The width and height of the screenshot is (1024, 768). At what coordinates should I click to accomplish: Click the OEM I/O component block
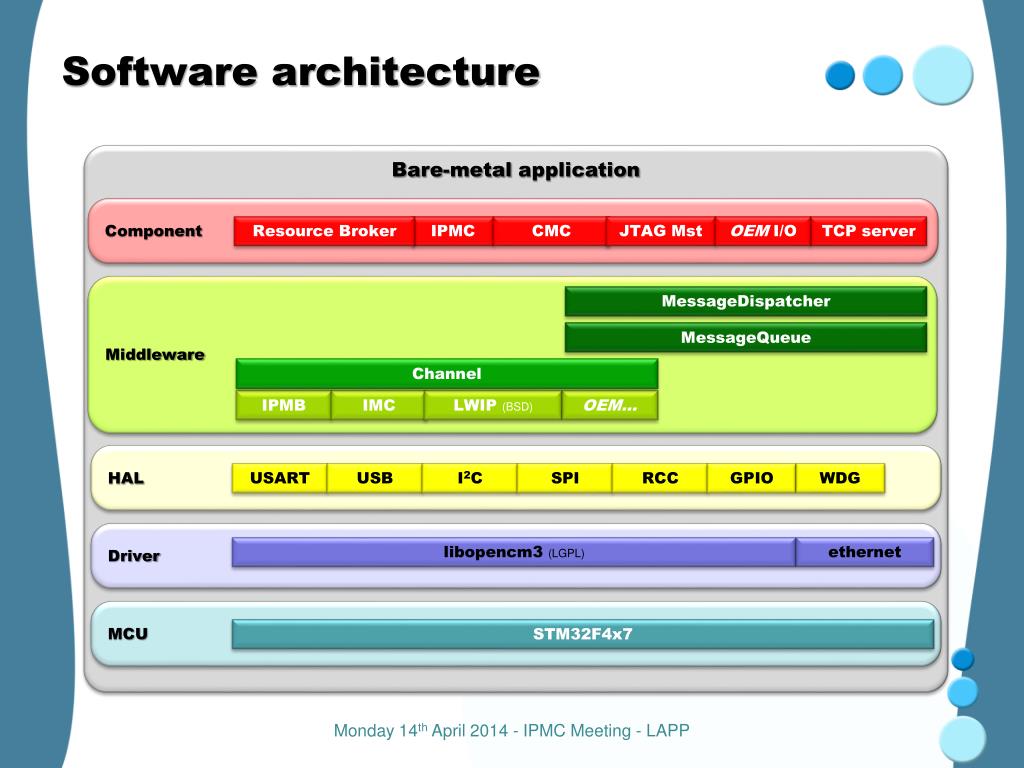coord(763,231)
